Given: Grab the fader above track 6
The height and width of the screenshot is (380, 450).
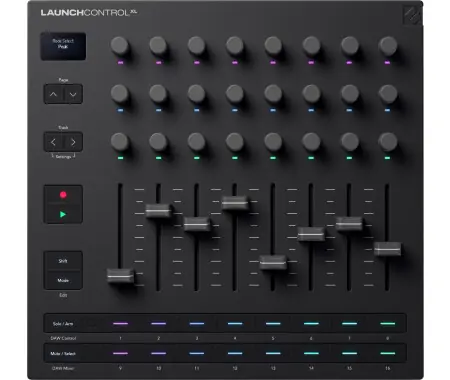Looking at the screenshot, I should click(x=311, y=234).
